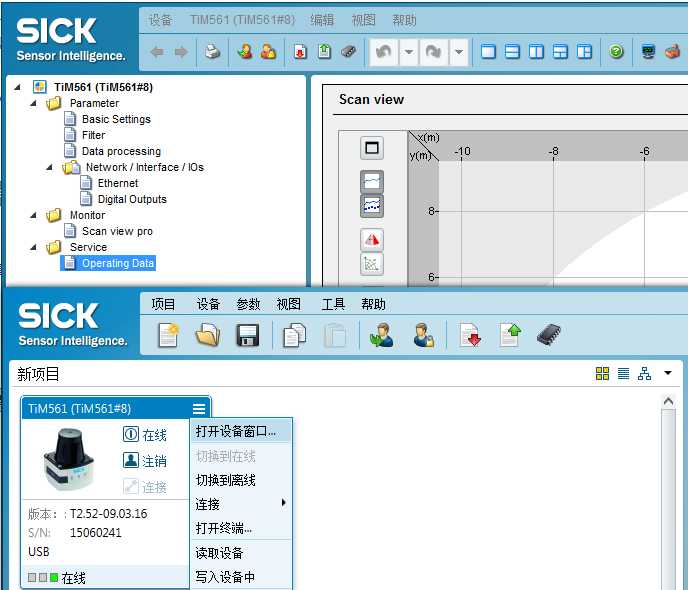Click the undo button in upper toolbar

(x=384, y=52)
